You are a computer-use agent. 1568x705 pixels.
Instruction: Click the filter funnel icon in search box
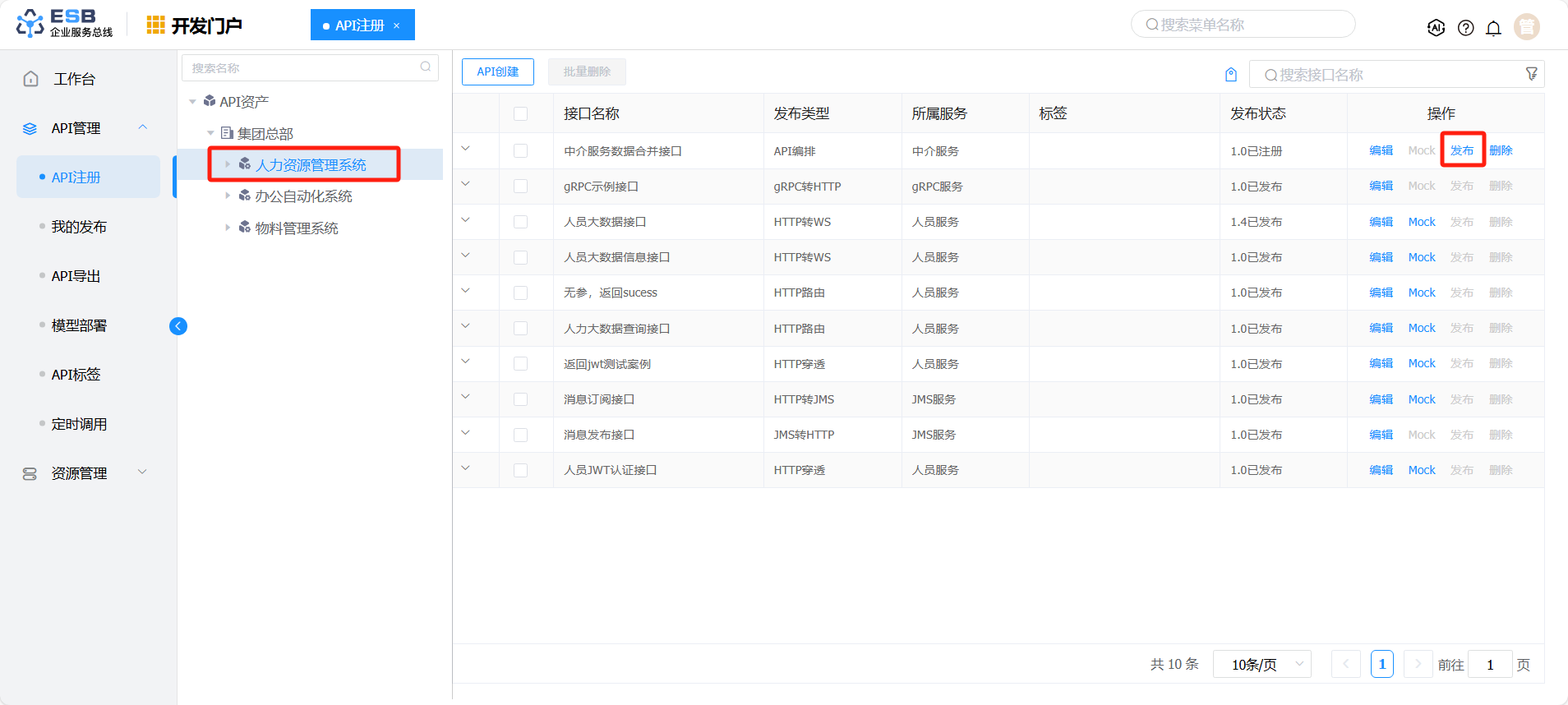1531,74
